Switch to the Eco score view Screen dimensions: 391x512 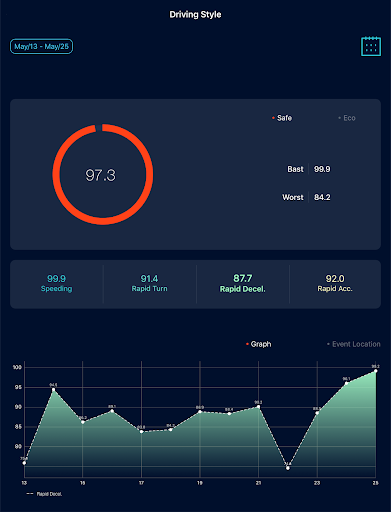pyautogui.click(x=347, y=118)
